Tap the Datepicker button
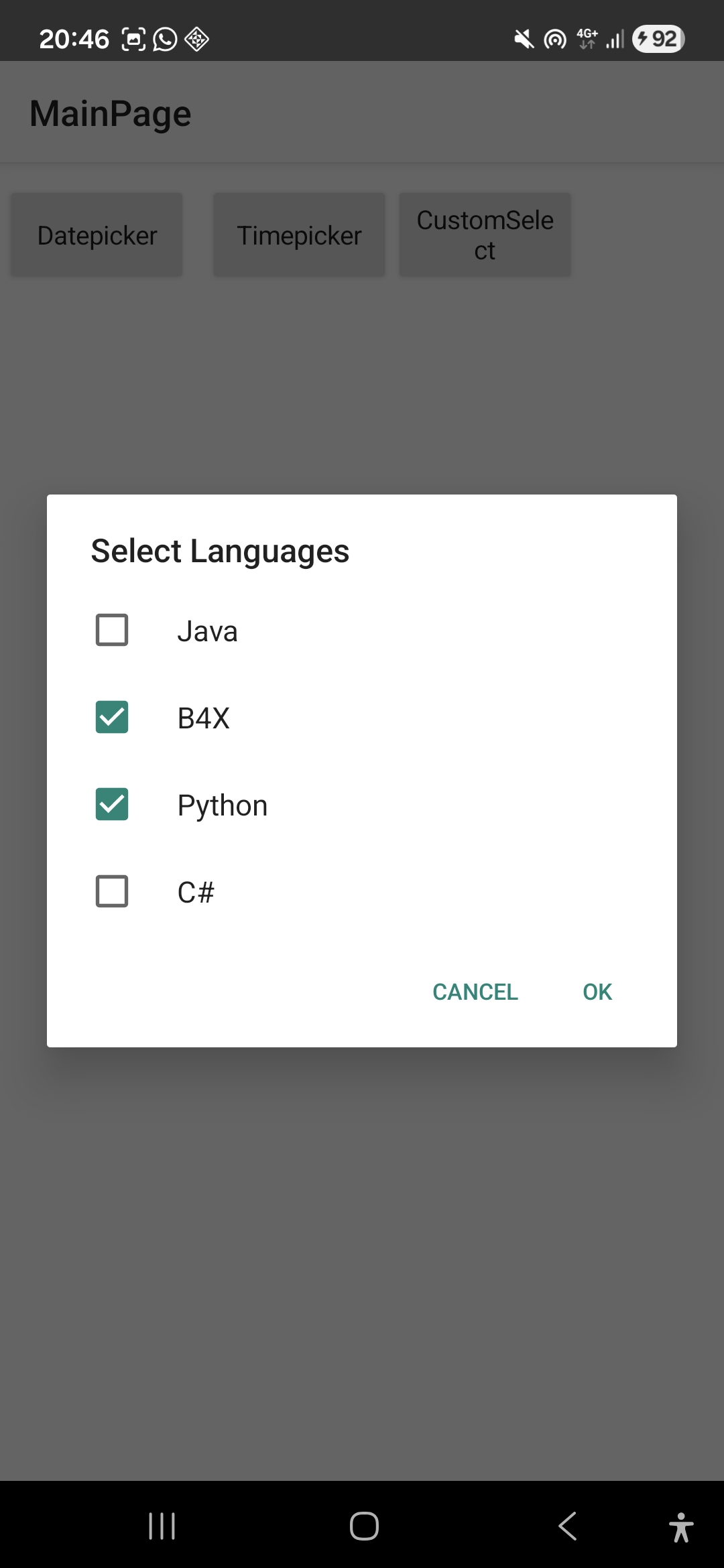Screen dimensions: 724x1568 (97, 235)
